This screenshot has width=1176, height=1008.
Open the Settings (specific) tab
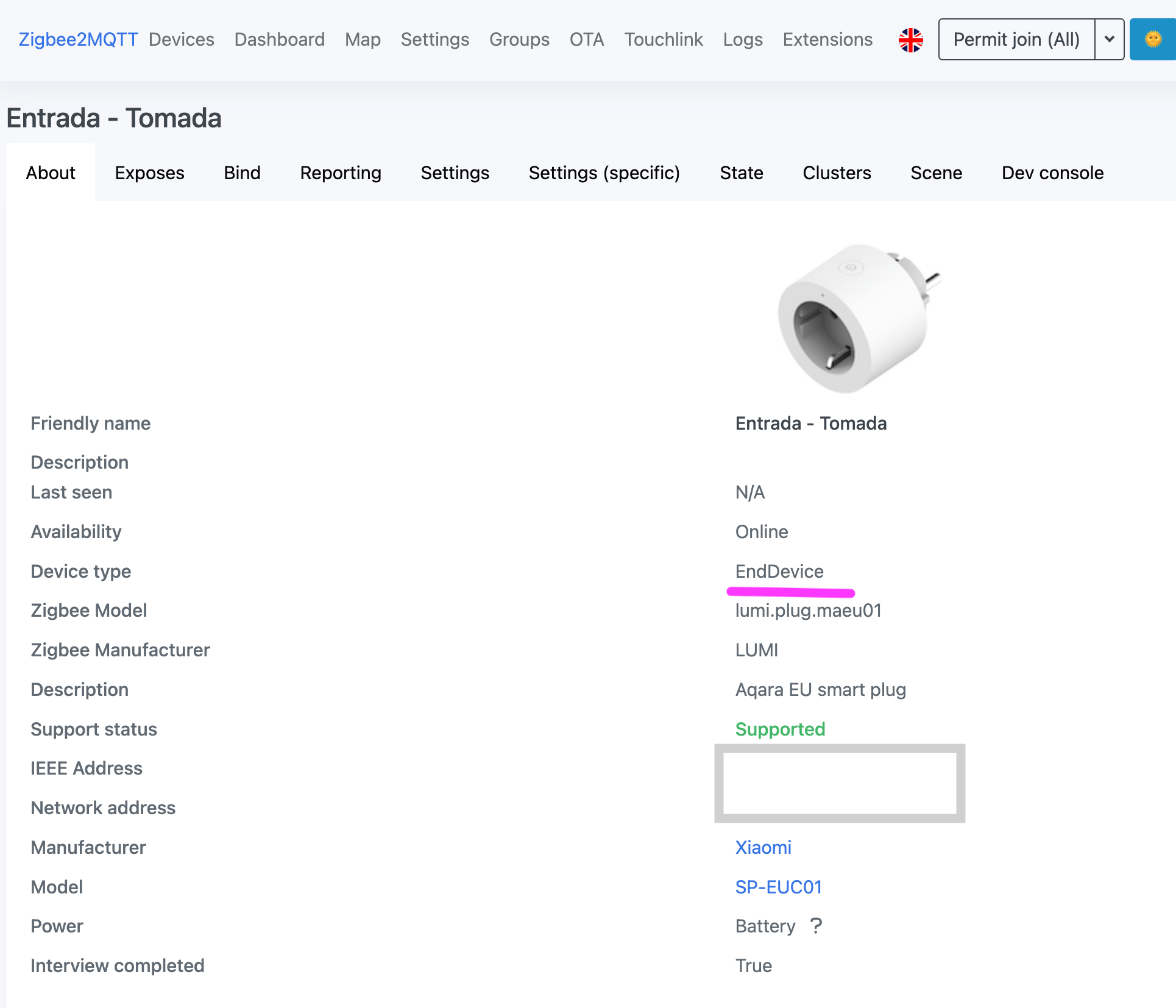click(x=604, y=173)
